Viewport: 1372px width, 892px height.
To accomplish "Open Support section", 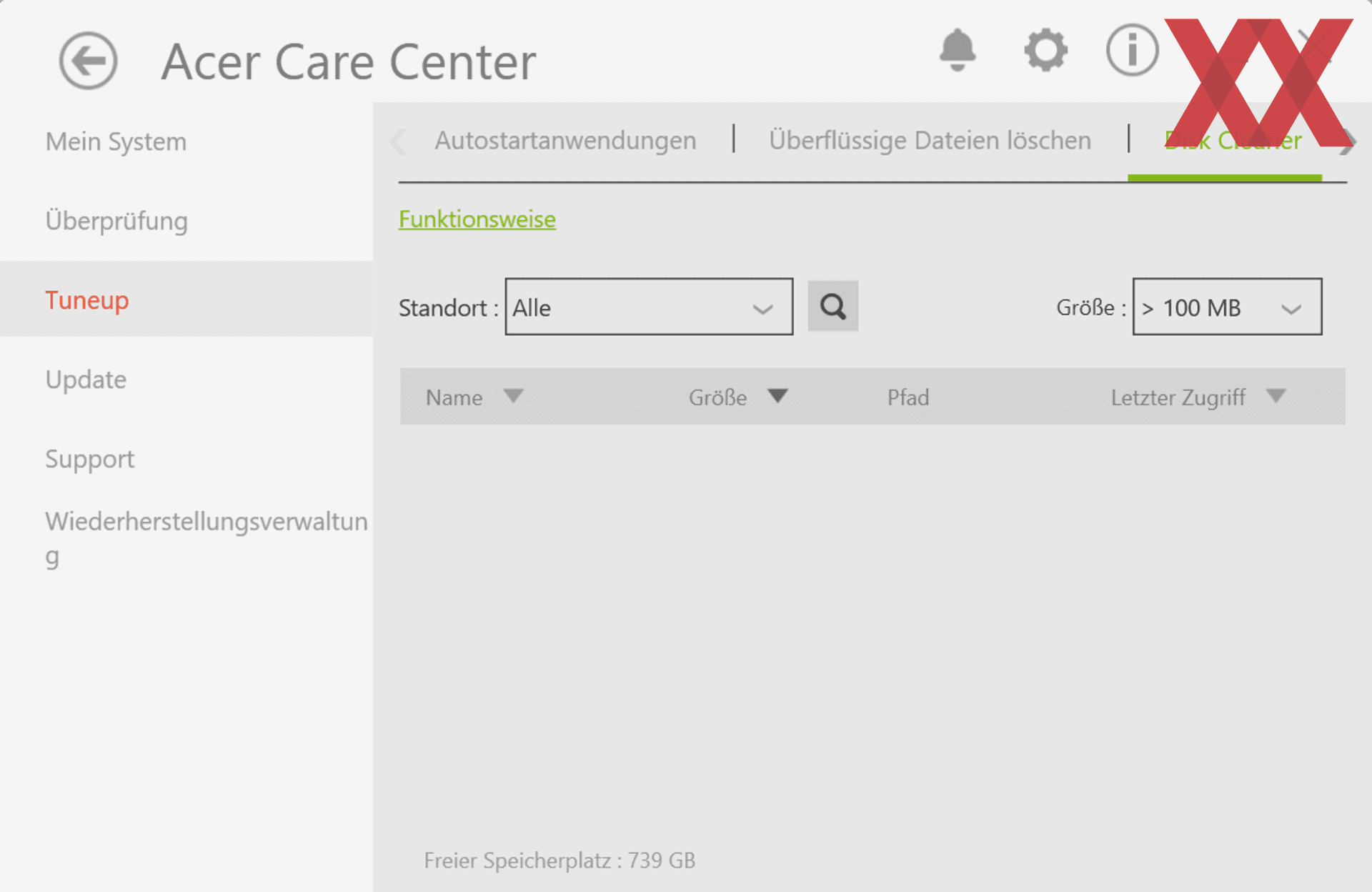I will pyautogui.click(x=89, y=459).
